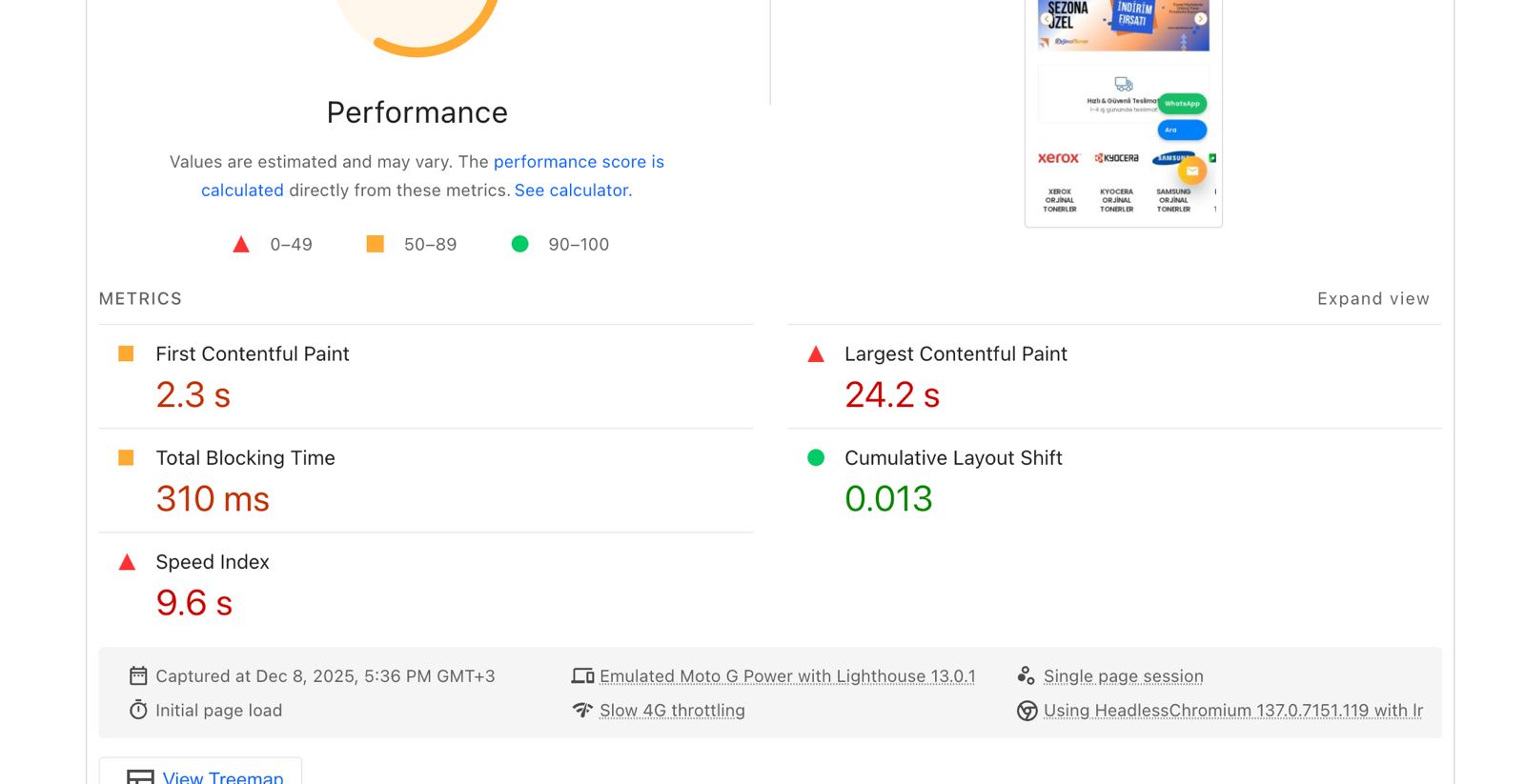Click the calendar icon beside Captured at
1525x784 pixels.
tap(138, 675)
